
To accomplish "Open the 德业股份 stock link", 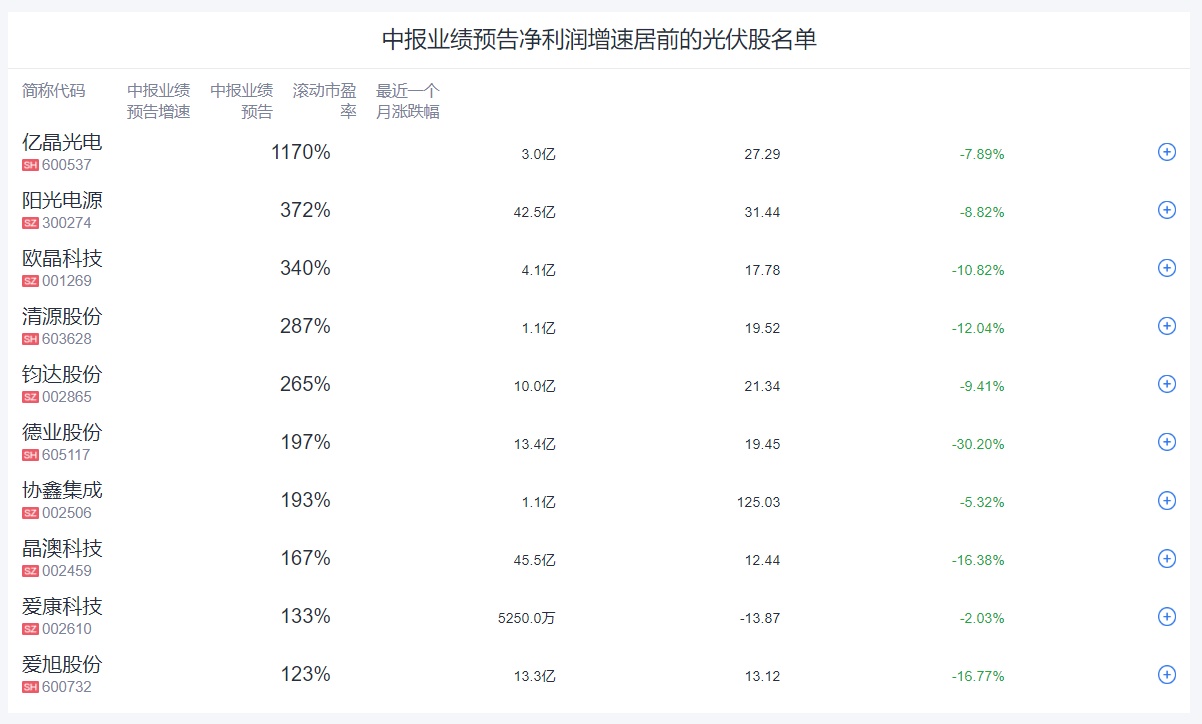I will 62,432.
